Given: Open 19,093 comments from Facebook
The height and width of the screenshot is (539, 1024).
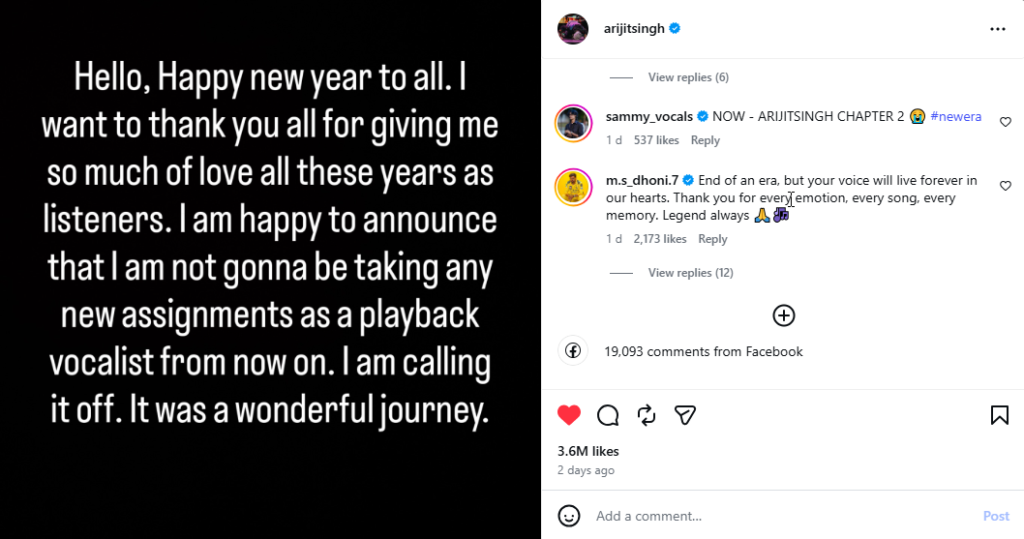Looking at the screenshot, I should click(x=703, y=351).
